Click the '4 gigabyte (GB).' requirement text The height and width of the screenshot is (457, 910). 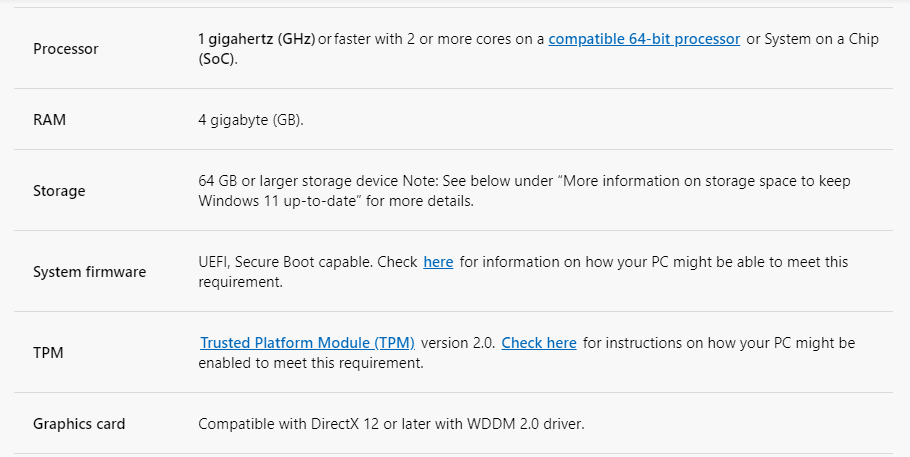coord(251,120)
